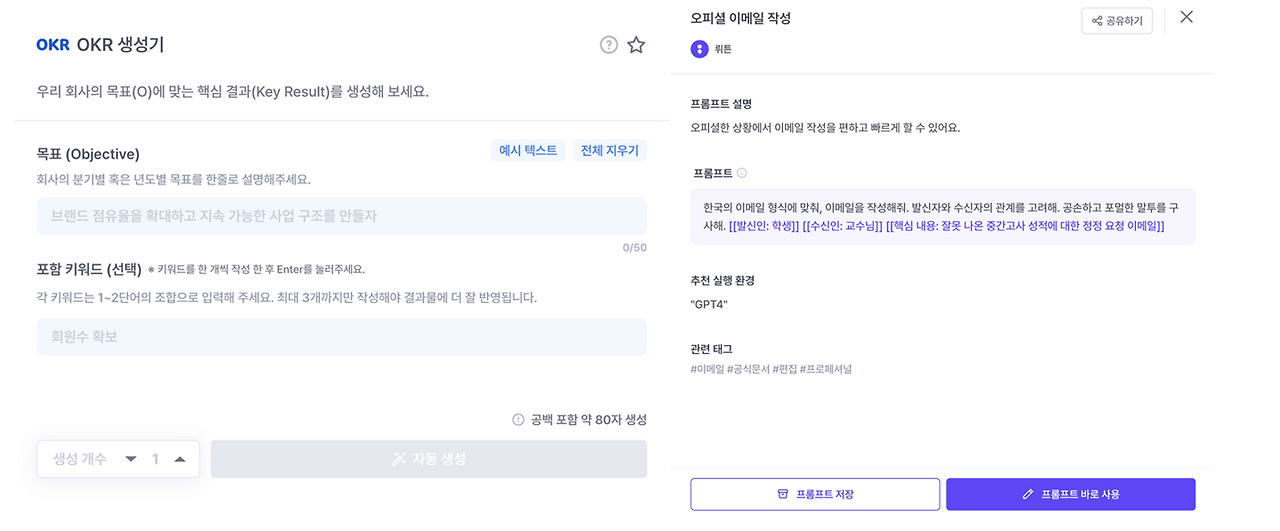The width and height of the screenshot is (1280, 531).
Task: Click the 목표 (Objective) input field
Action: pyautogui.click(x=341, y=216)
